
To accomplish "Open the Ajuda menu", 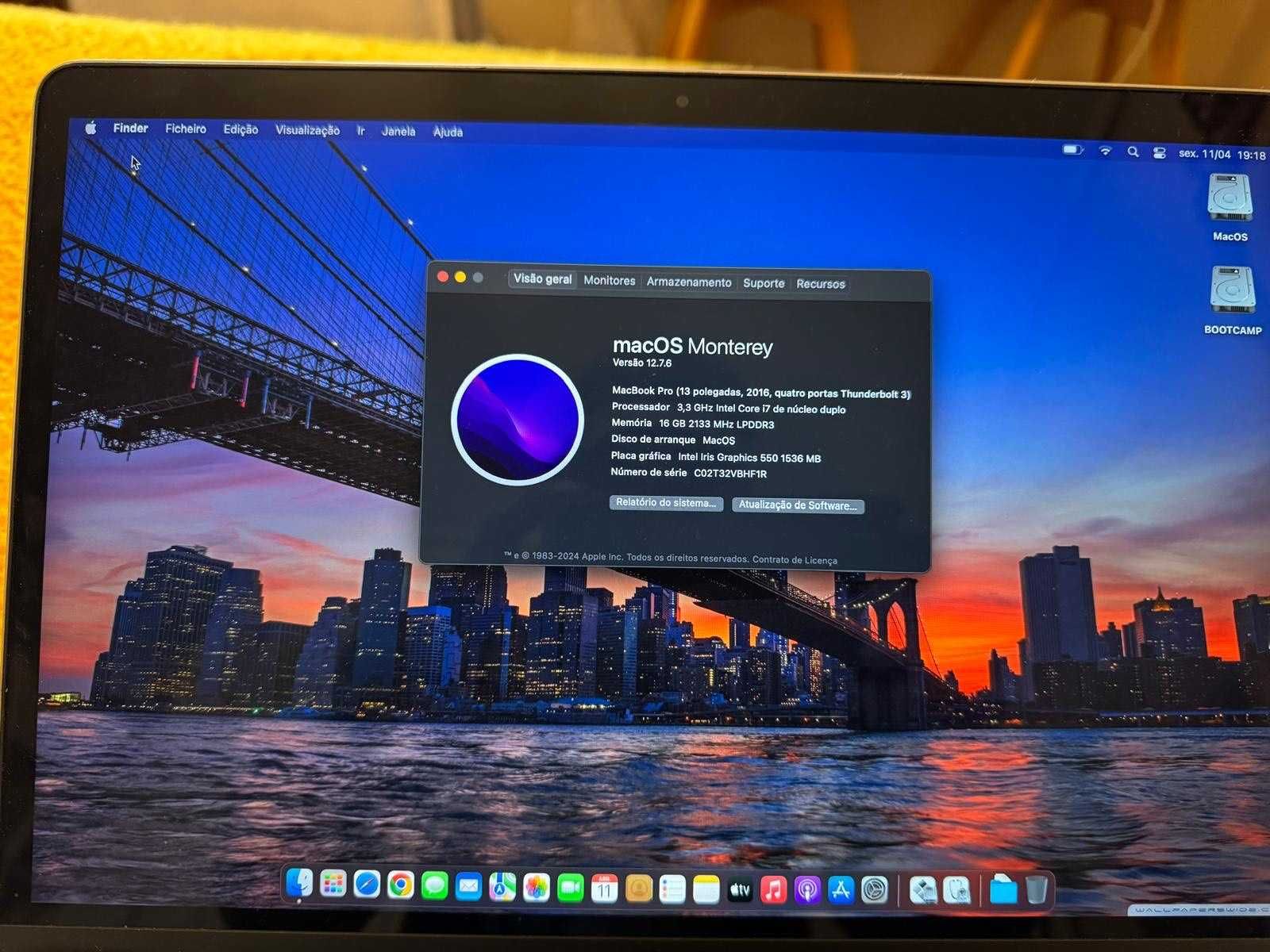I will point(448,132).
